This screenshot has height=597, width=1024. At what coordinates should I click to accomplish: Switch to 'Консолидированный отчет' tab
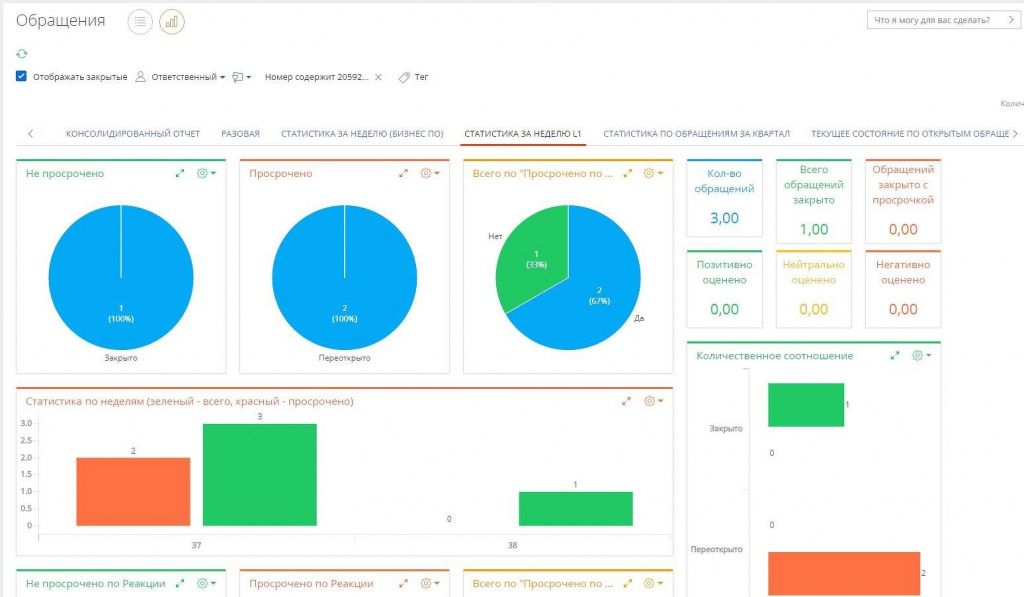(x=133, y=133)
